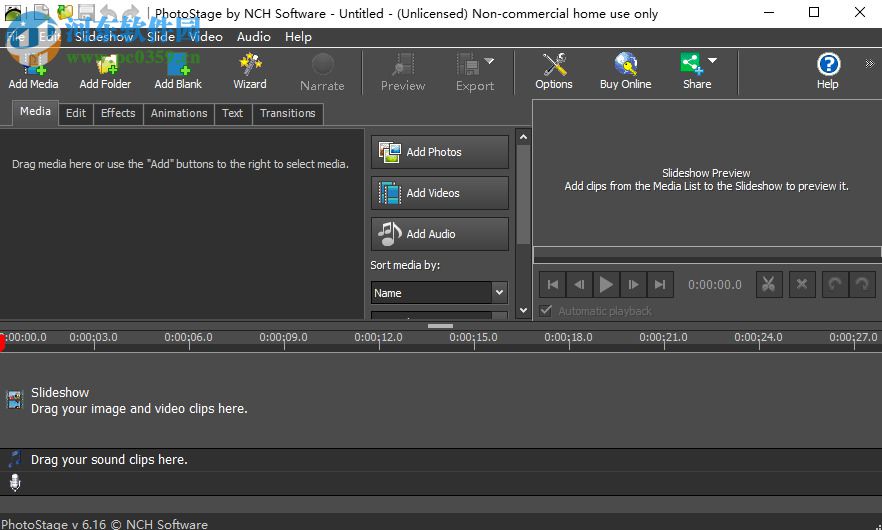This screenshot has width=882, height=530.
Task: Open the Help menu
Action: coord(298,37)
